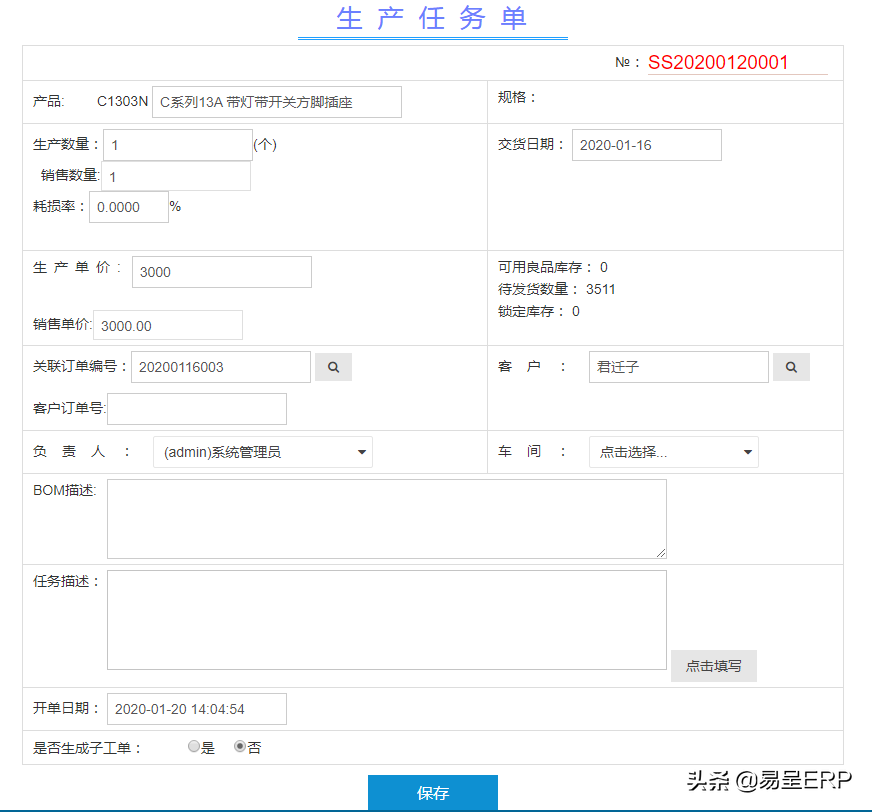The width and height of the screenshot is (872, 812).
Task: Expand 车间 dropdown selector
Action: tap(673, 452)
